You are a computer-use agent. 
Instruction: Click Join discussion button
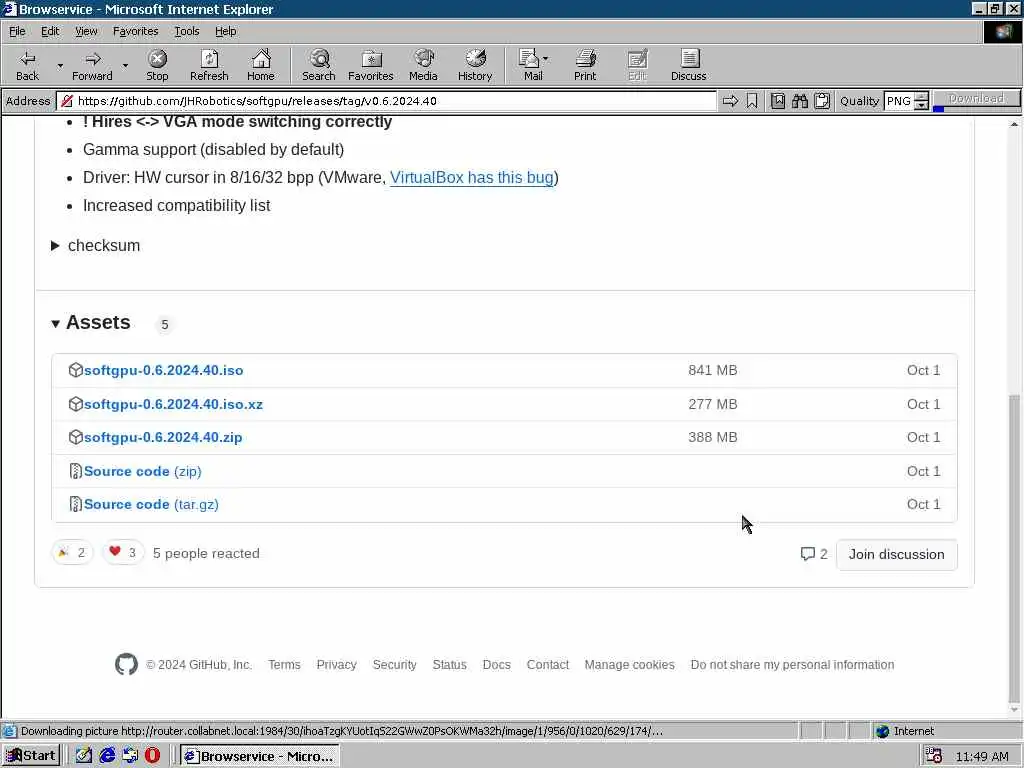pyautogui.click(x=896, y=554)
